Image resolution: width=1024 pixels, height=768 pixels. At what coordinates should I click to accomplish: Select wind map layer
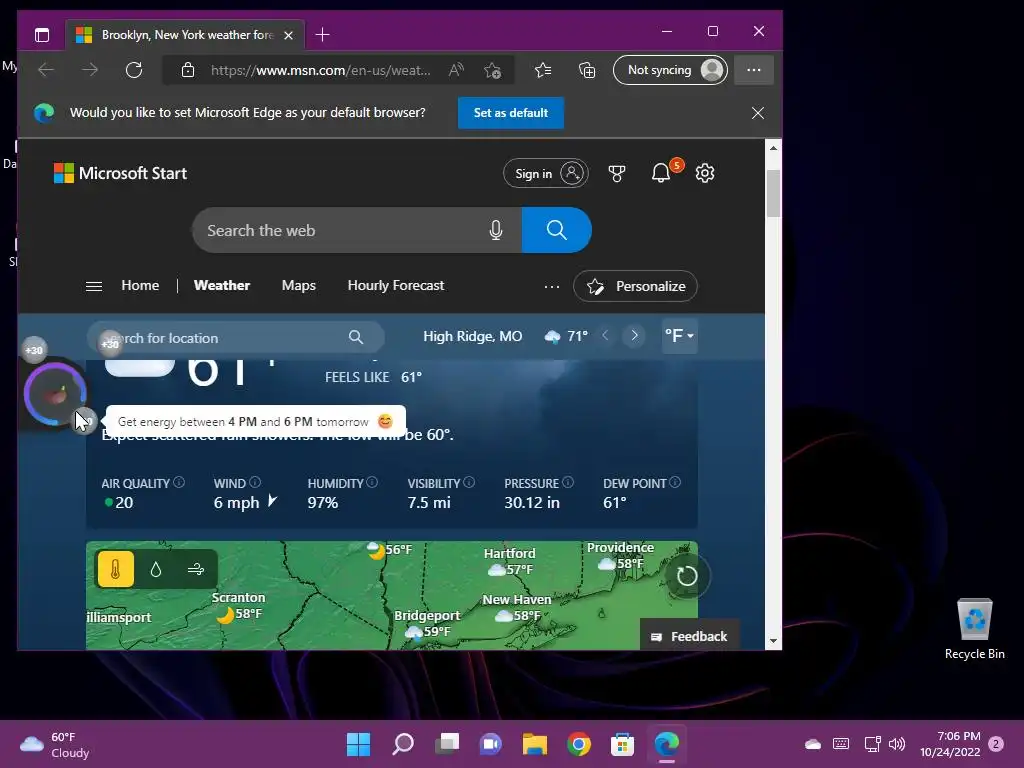click(x=195, y=569)
